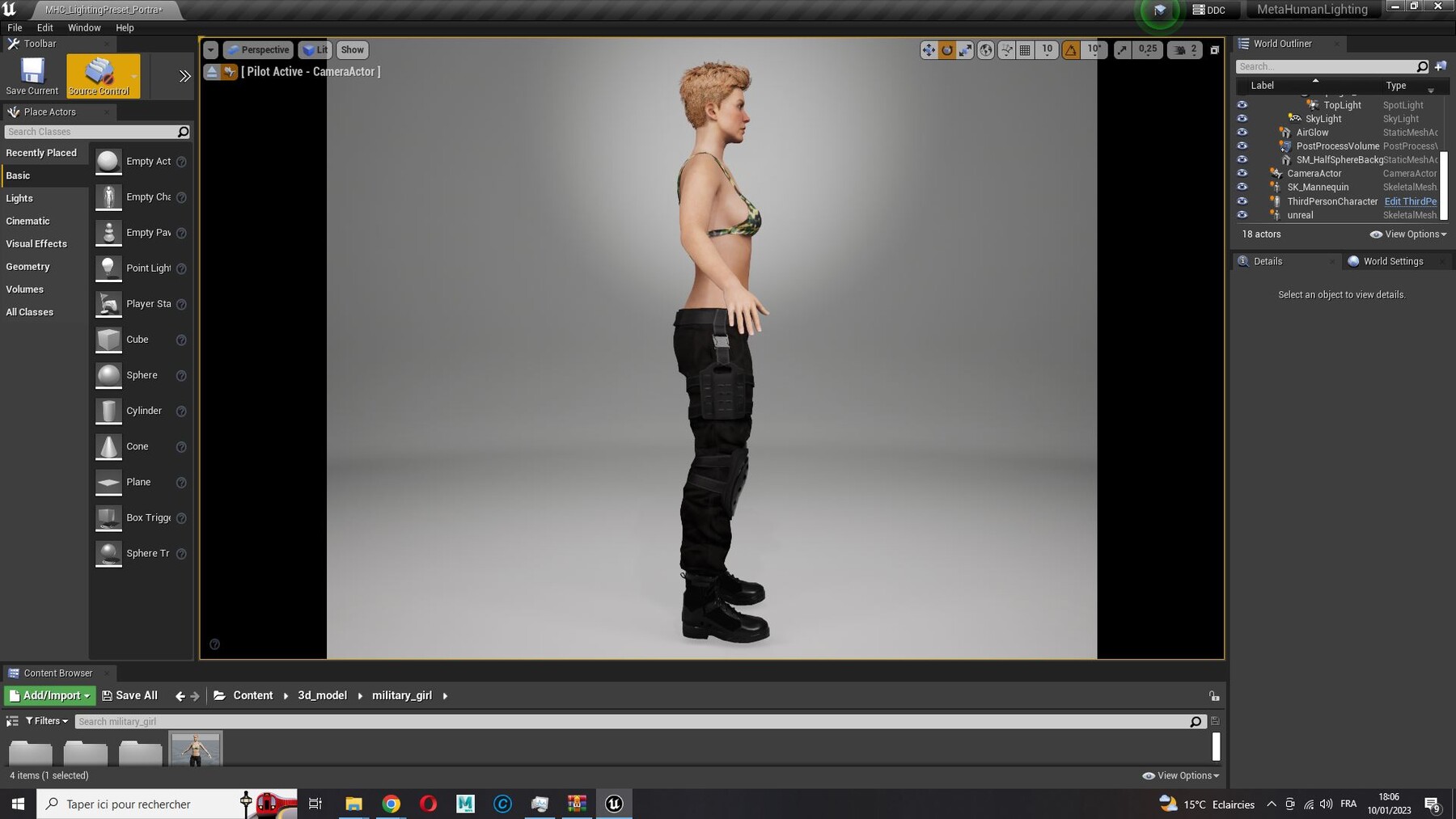1456x819 pixels.
Task: Select the scale gizmo tool in viewport
Action: [966, 50]
